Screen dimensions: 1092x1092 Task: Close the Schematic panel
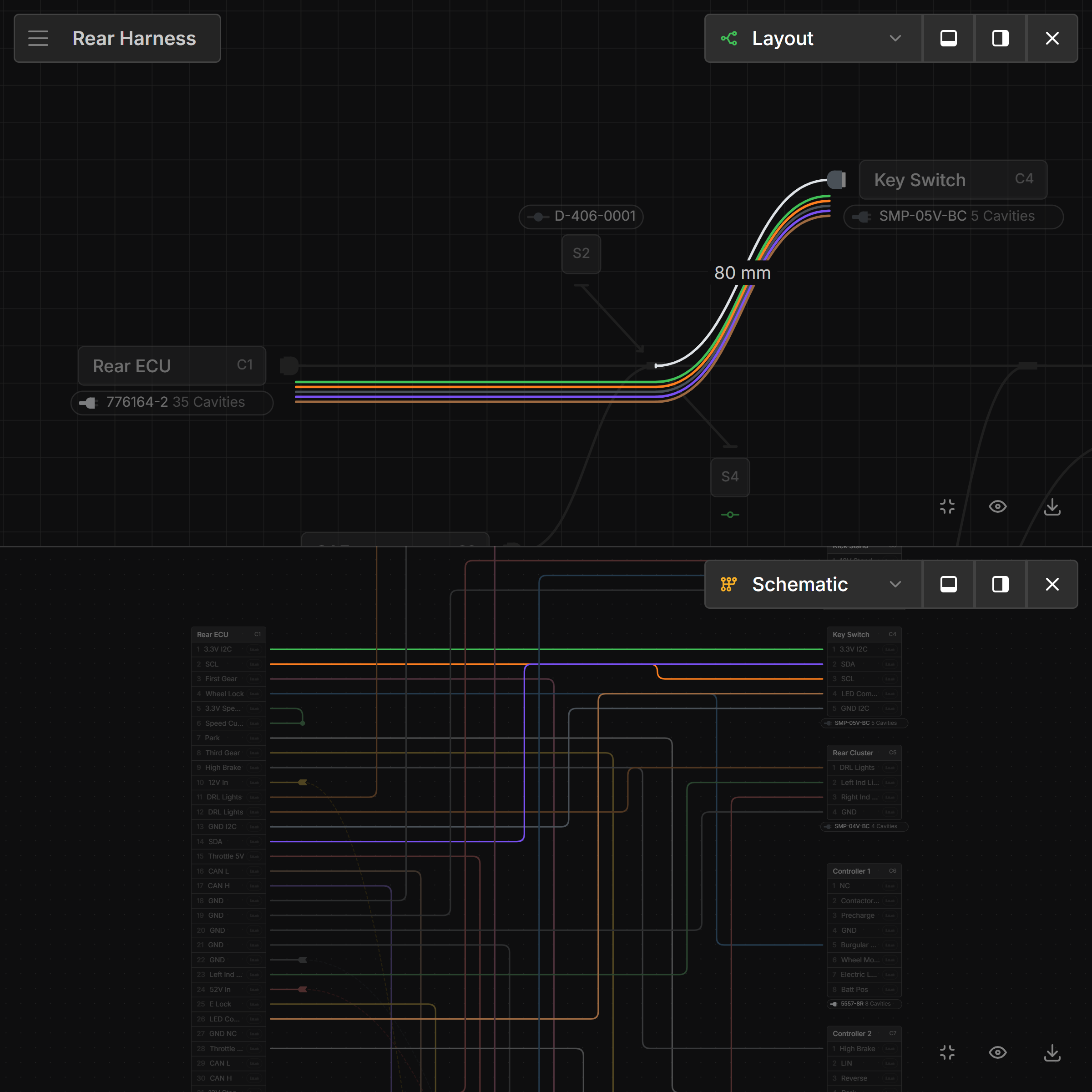click(x=1052, y=584)
